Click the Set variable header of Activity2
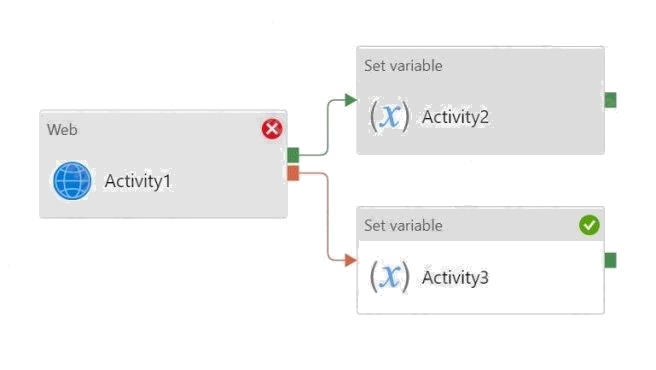 403,66
